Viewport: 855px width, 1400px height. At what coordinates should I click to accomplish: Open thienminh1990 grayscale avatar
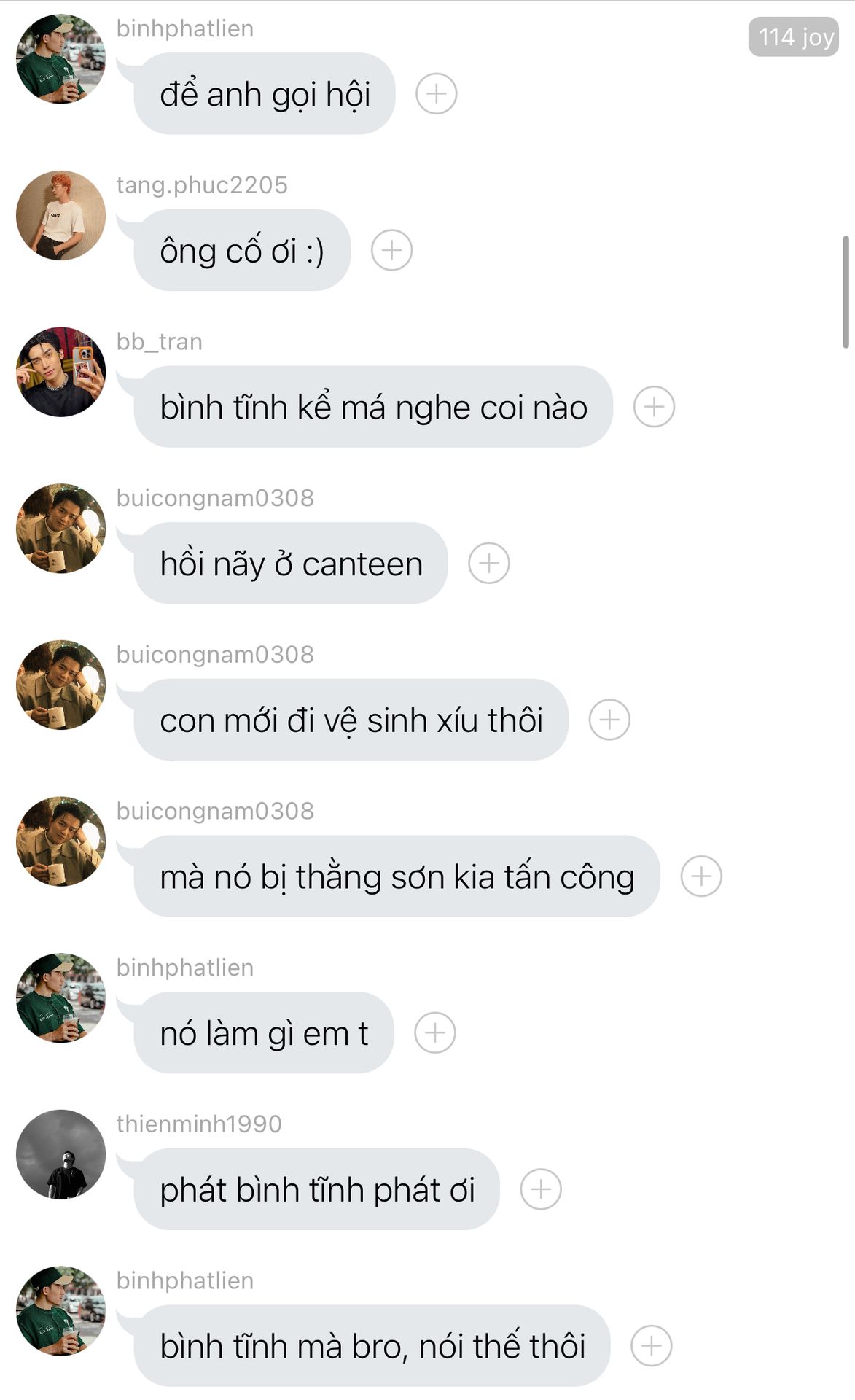point(60,1154)
